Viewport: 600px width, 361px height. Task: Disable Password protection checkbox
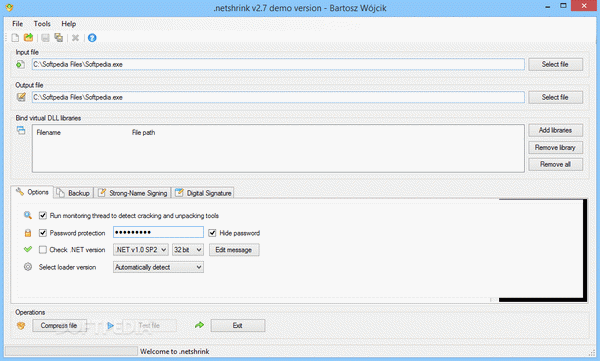pos(43,233)
